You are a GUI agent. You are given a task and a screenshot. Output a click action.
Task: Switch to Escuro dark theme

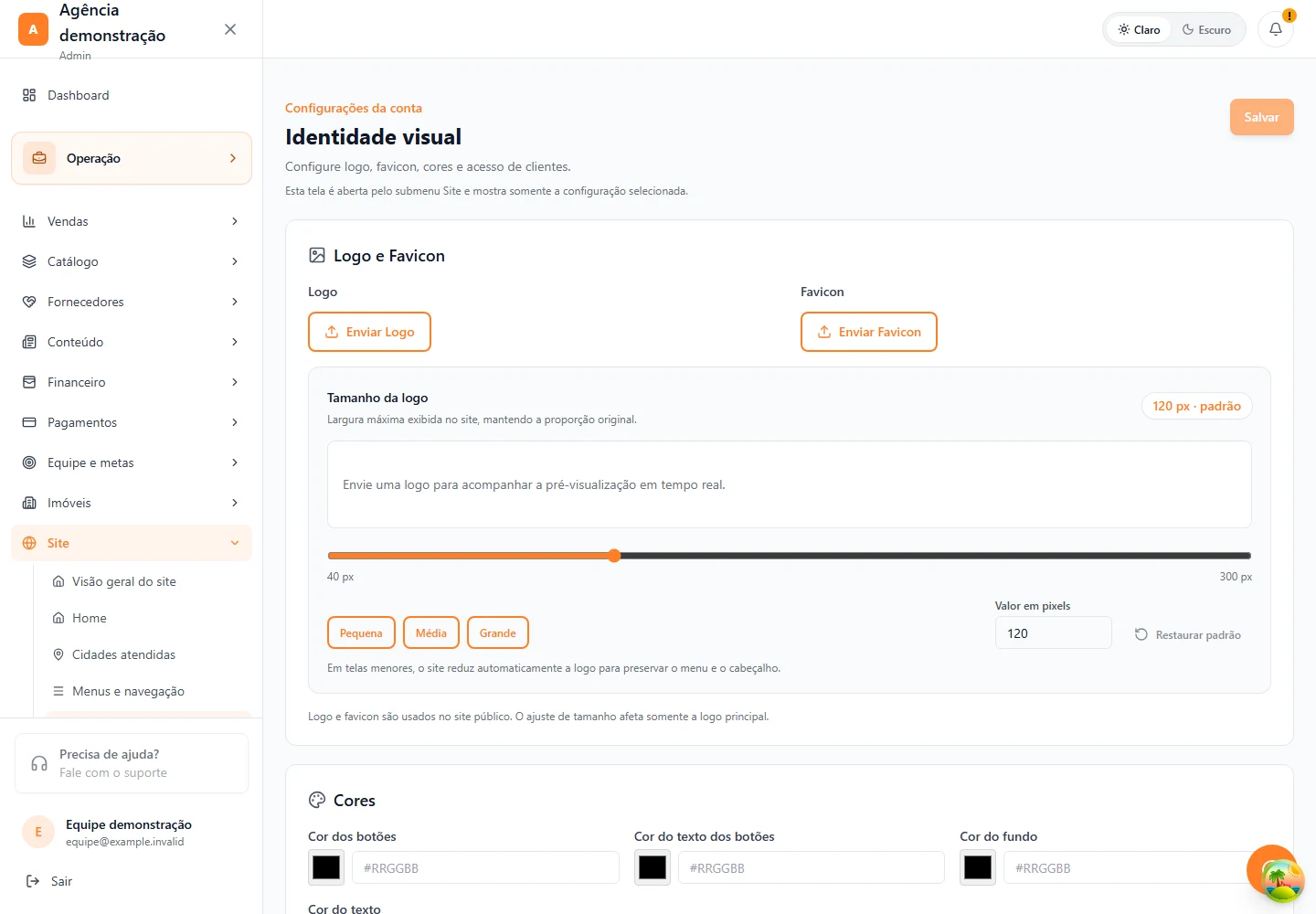click(x=1206, y=29)
